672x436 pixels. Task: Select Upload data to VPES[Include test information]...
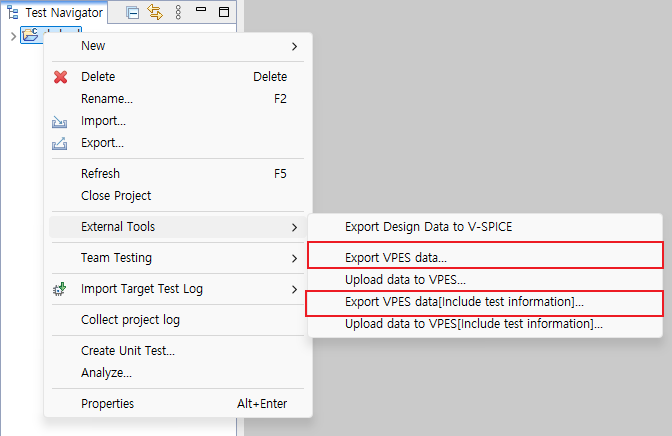click(x=485, y=324)
